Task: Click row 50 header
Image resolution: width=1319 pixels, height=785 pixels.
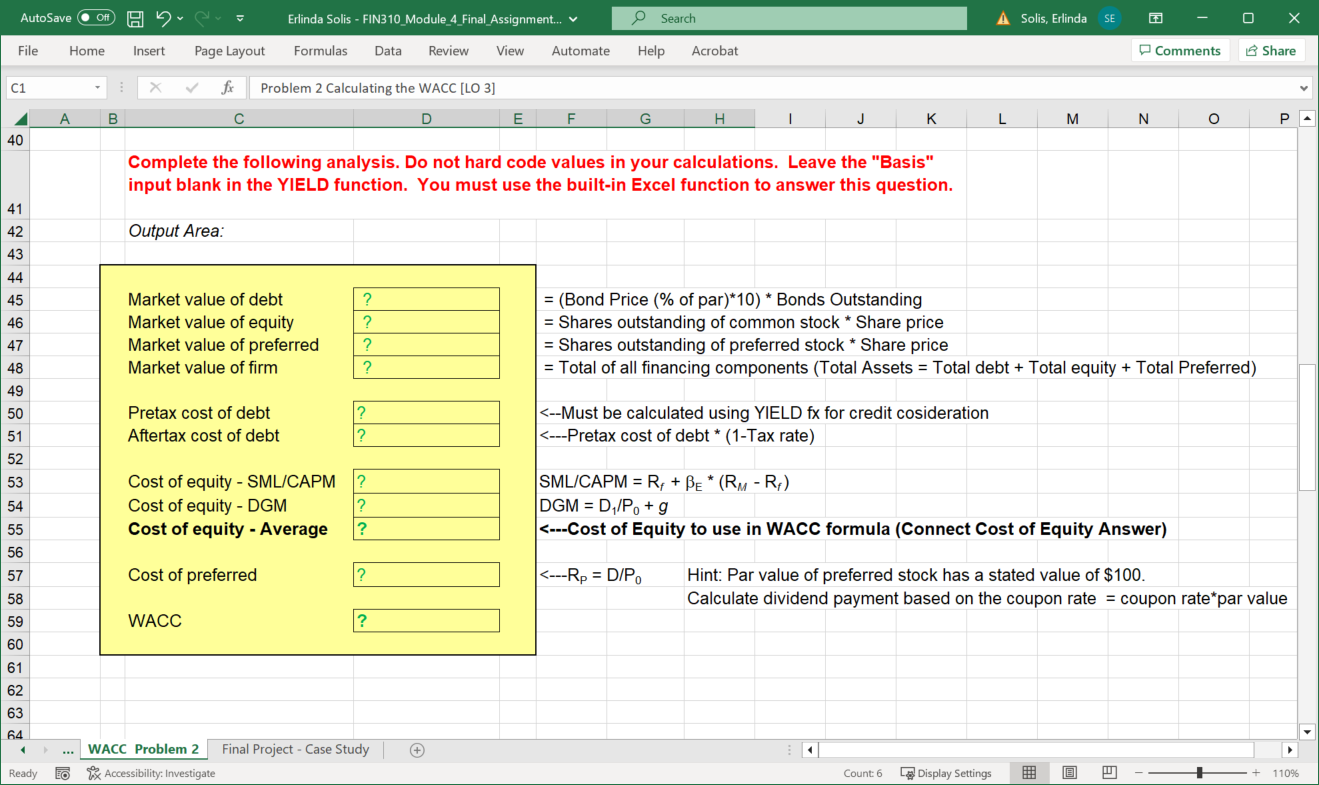Action: coord(15,413)
